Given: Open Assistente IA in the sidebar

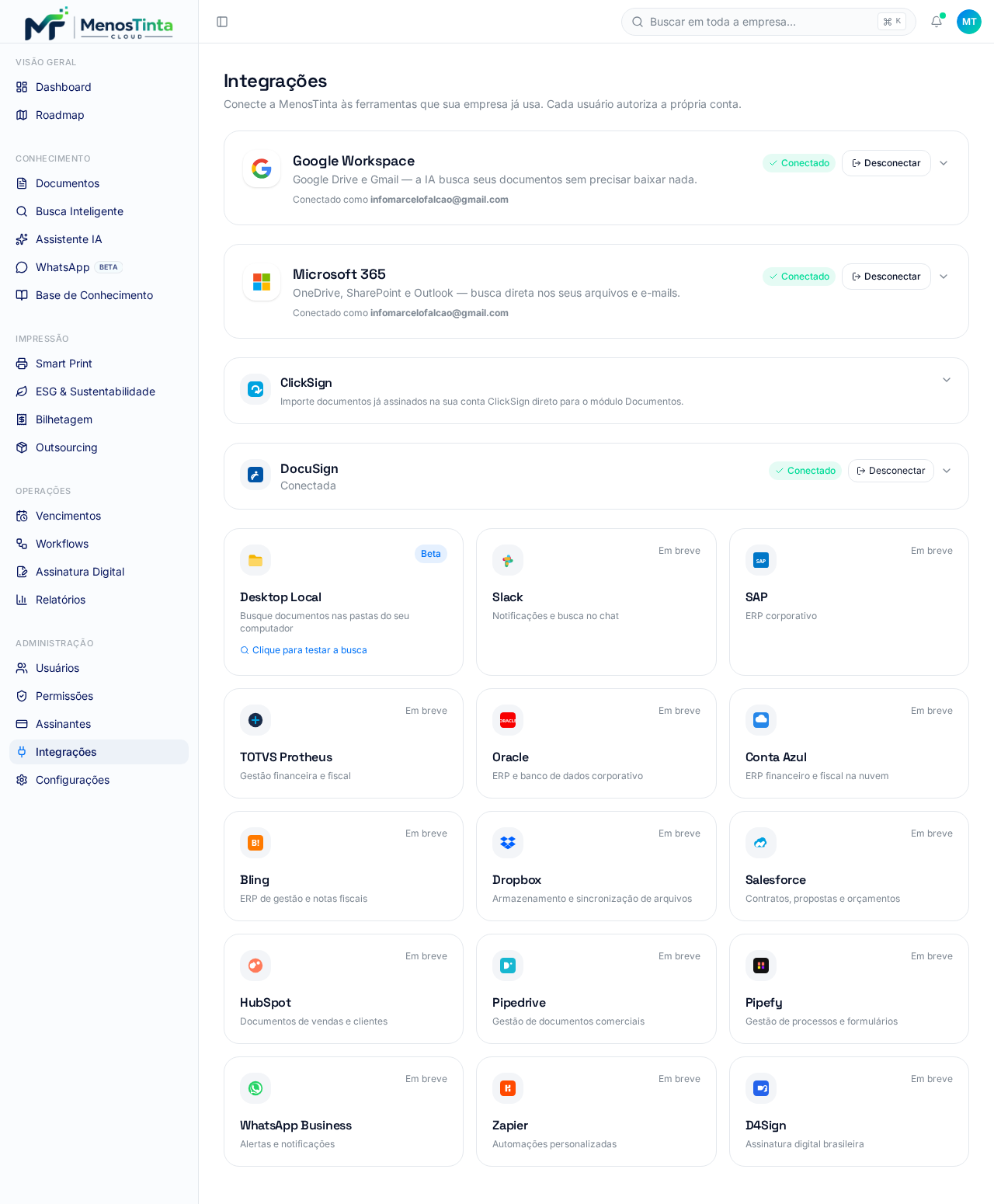Looking at the screenshot, I should pos(99,239).
